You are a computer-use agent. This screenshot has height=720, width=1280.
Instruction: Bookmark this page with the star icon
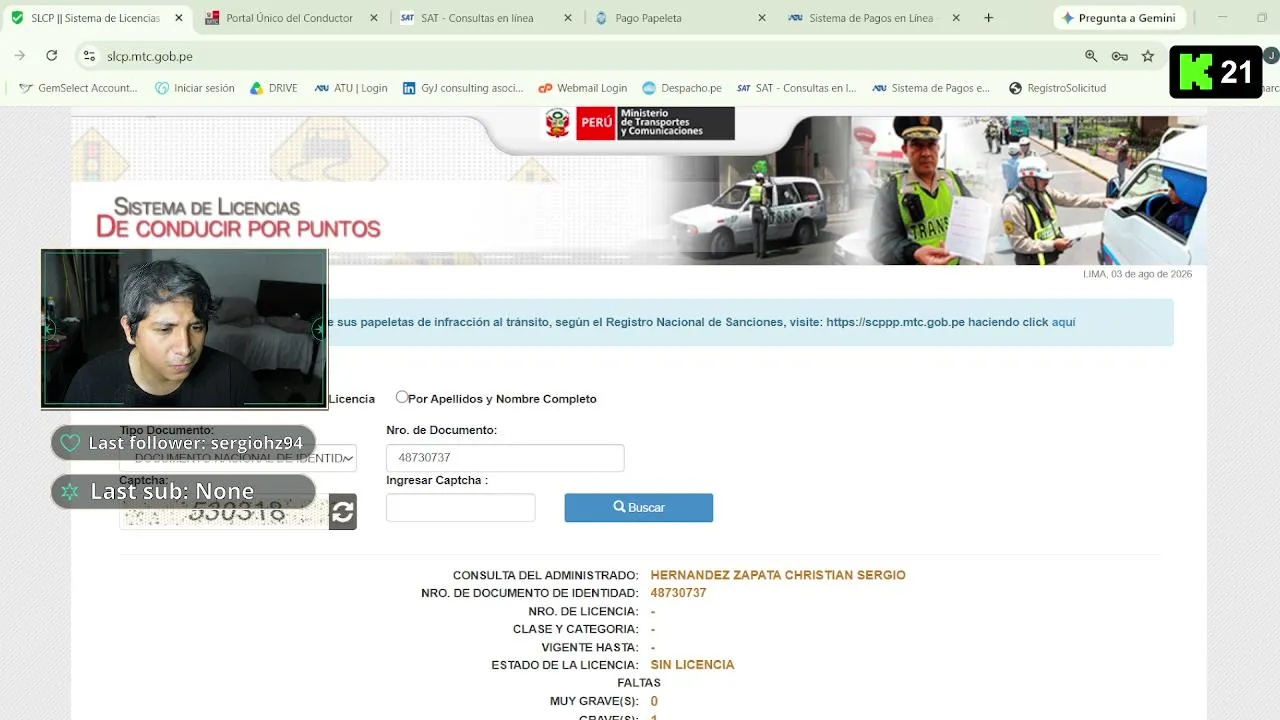pyautogui.click(x=1148, y=56)
